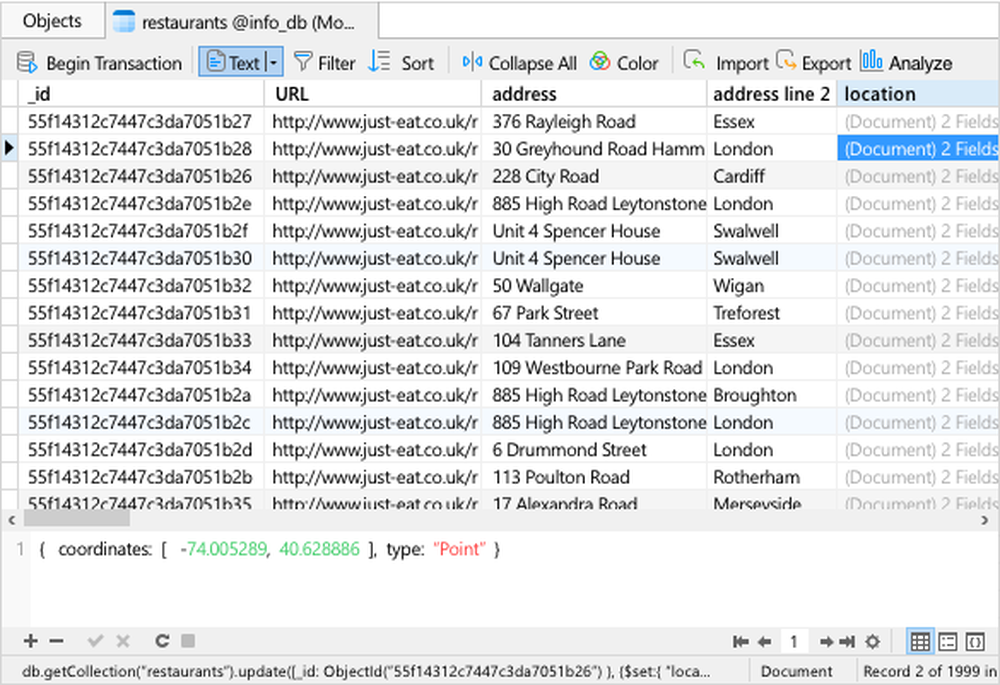Switch to JSON view mode
1000x685 pixels.
point(977,641)
